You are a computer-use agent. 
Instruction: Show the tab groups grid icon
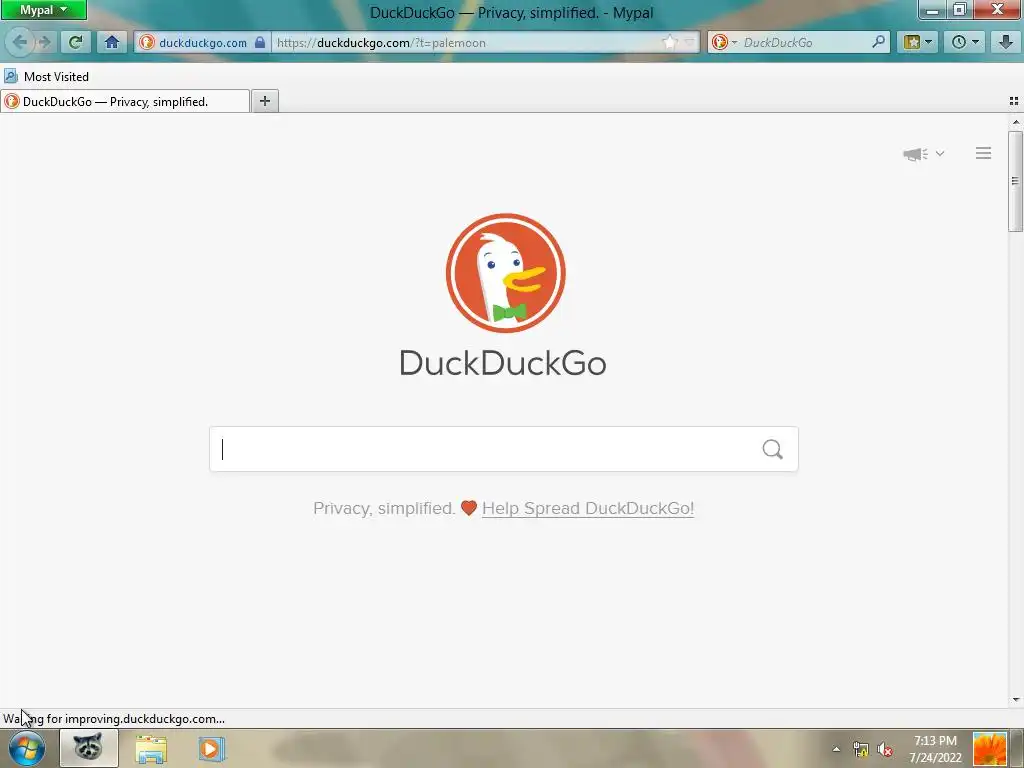tap(1014, 101)
